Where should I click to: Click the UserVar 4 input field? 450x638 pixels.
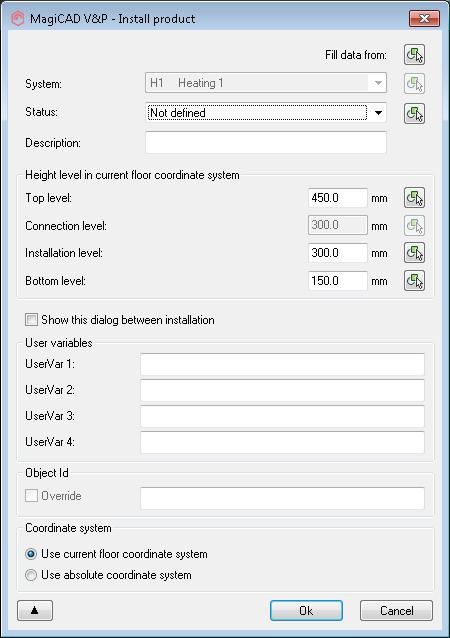282,442
